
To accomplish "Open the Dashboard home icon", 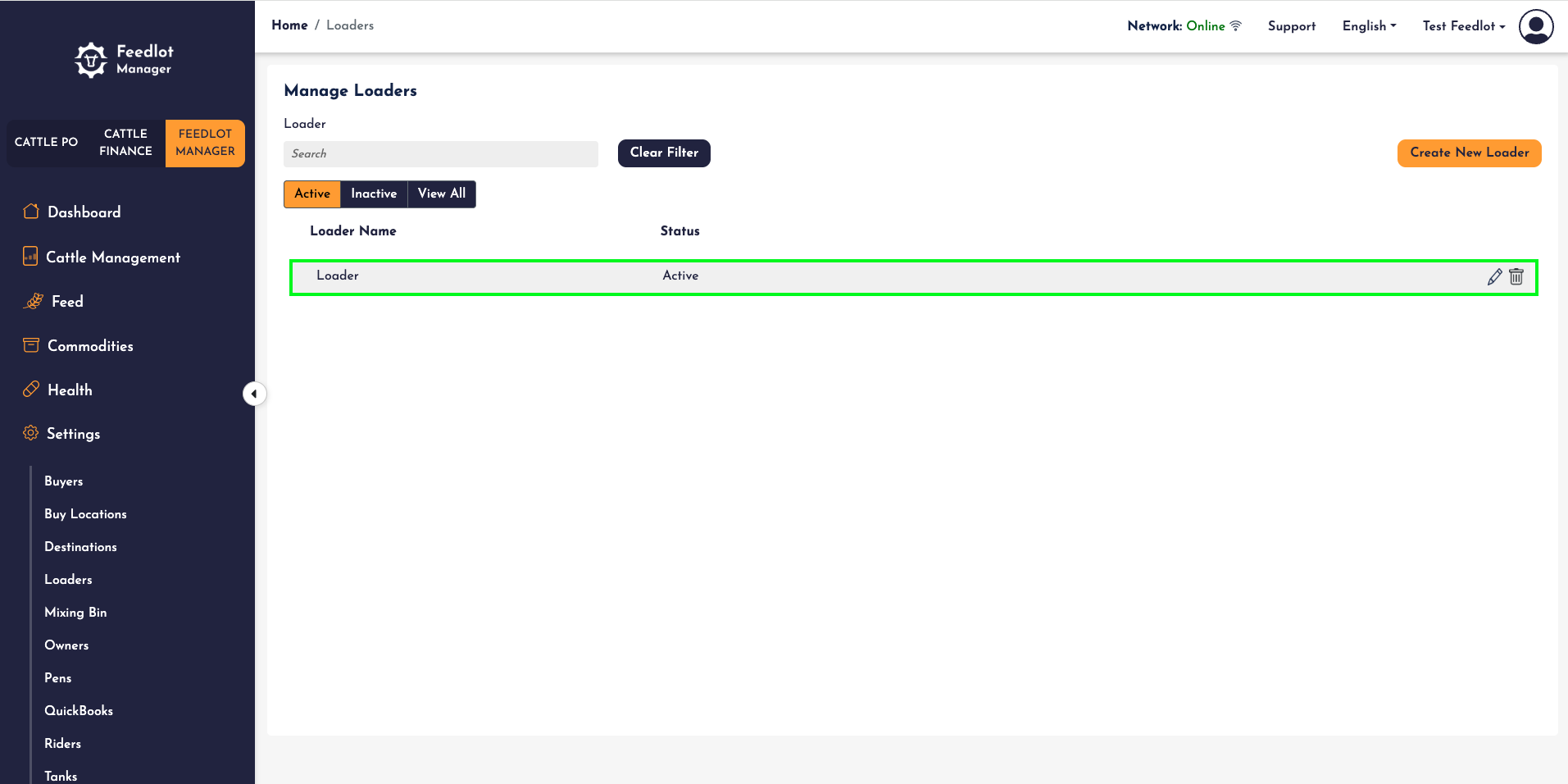I will coord(31,212).
